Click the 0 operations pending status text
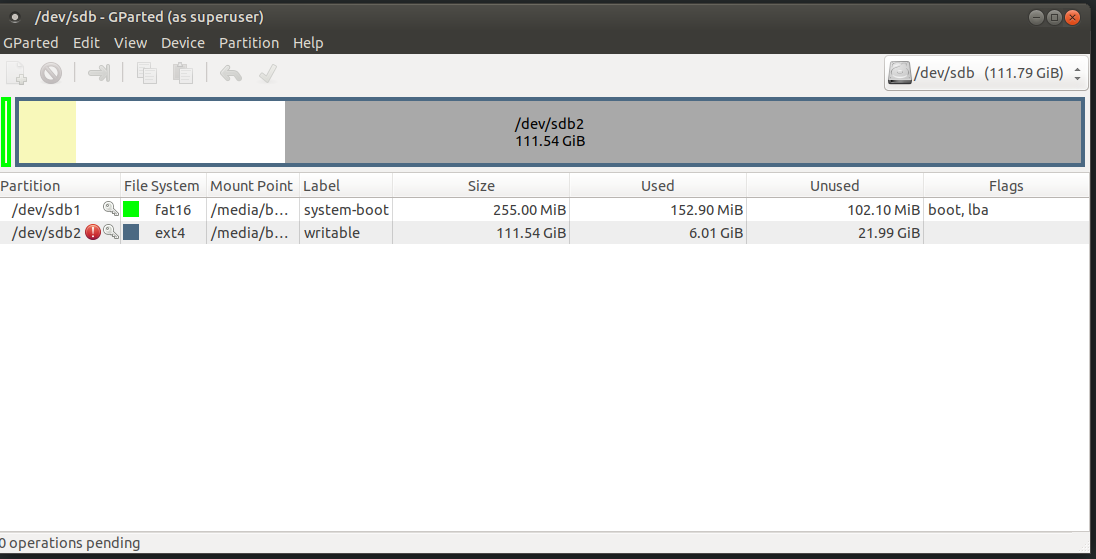 click(70, 543)
